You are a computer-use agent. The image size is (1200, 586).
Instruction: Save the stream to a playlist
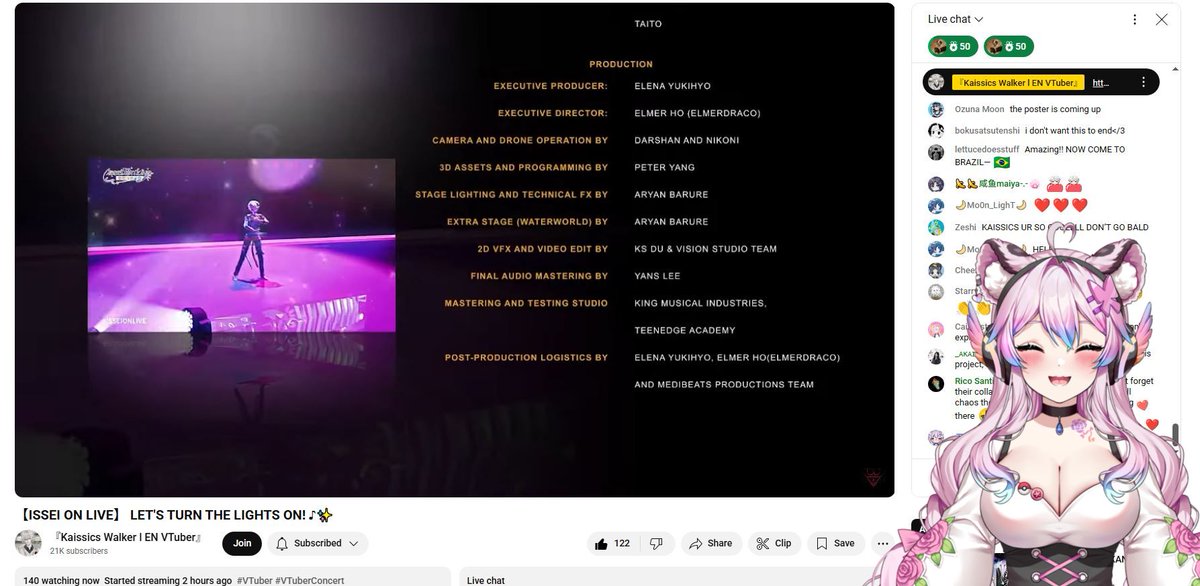point(834,543)
